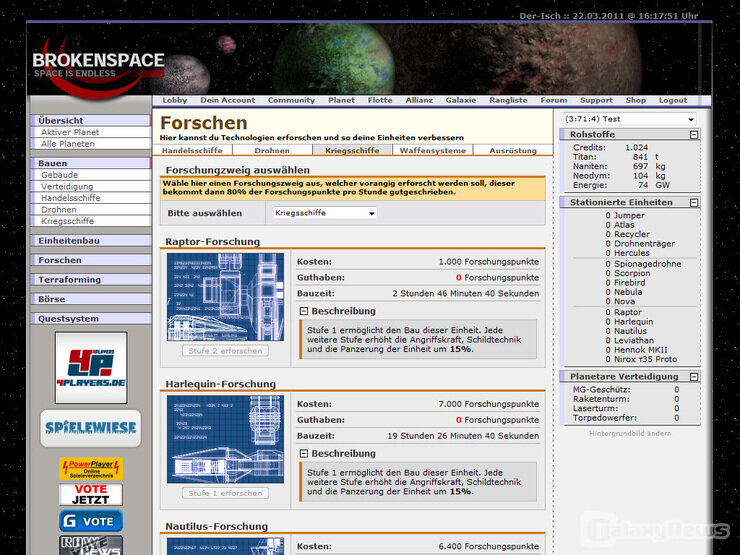
Task: Open the Support menu item
Action: pyautogui.click(x=596, y=100)
